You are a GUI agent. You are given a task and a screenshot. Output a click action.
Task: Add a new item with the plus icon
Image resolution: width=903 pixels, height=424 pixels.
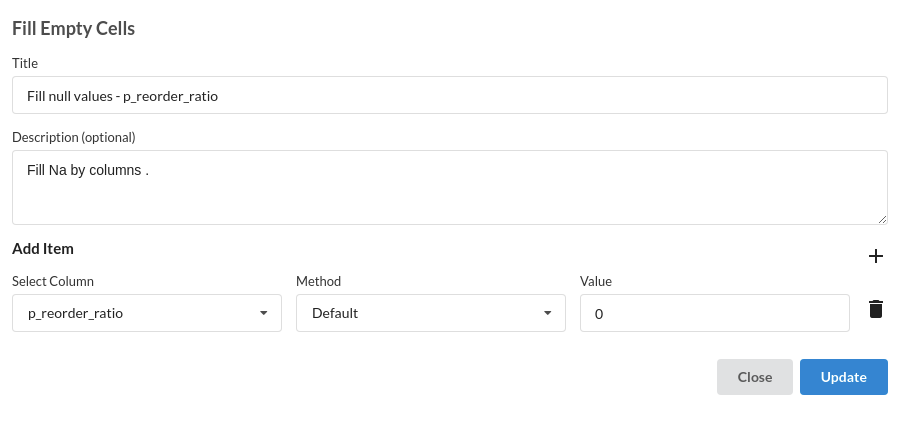click(875, 256)
